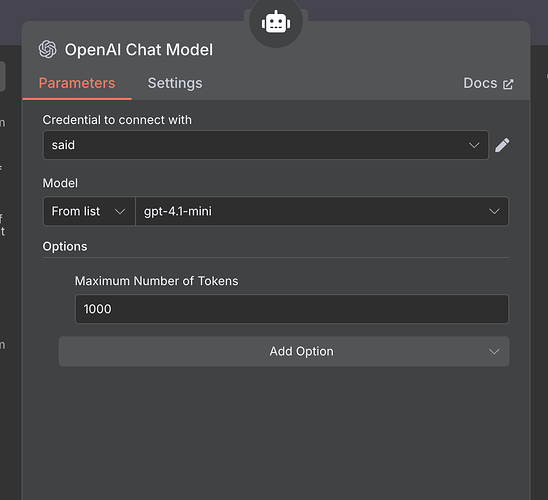Click the Add Option button

pos(284,352)
